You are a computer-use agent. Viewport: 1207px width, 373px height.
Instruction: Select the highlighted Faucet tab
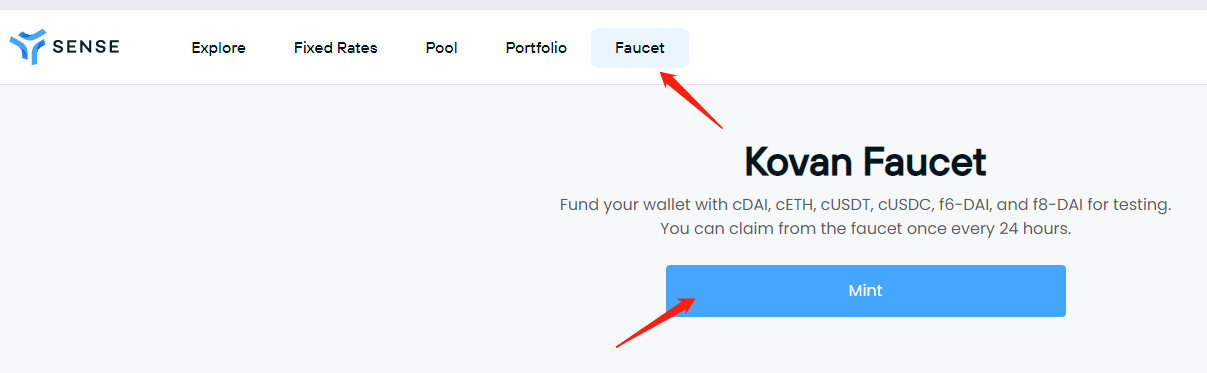coord(640,48)
